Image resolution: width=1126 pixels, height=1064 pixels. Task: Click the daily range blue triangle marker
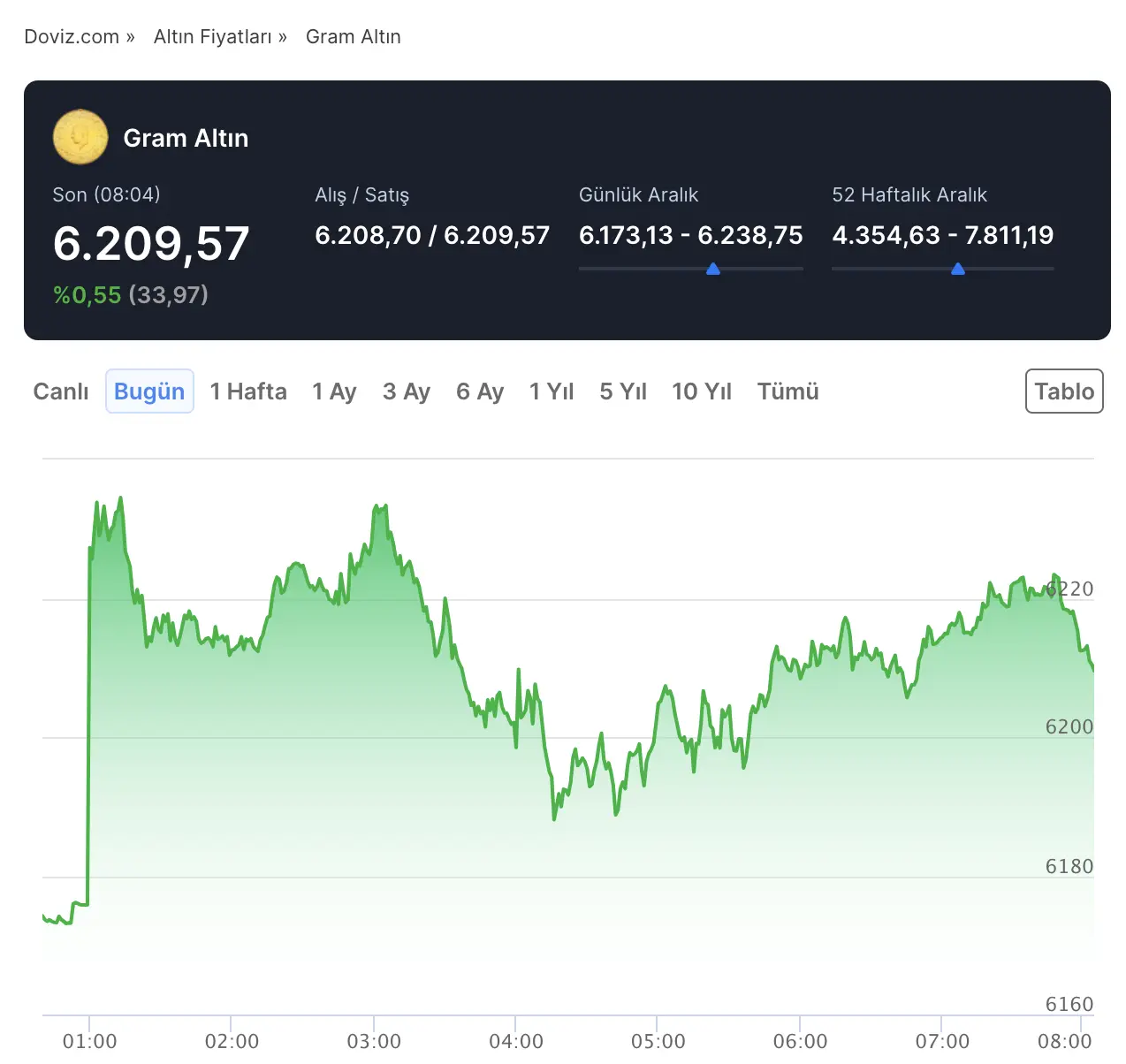(x=713, y=269)
